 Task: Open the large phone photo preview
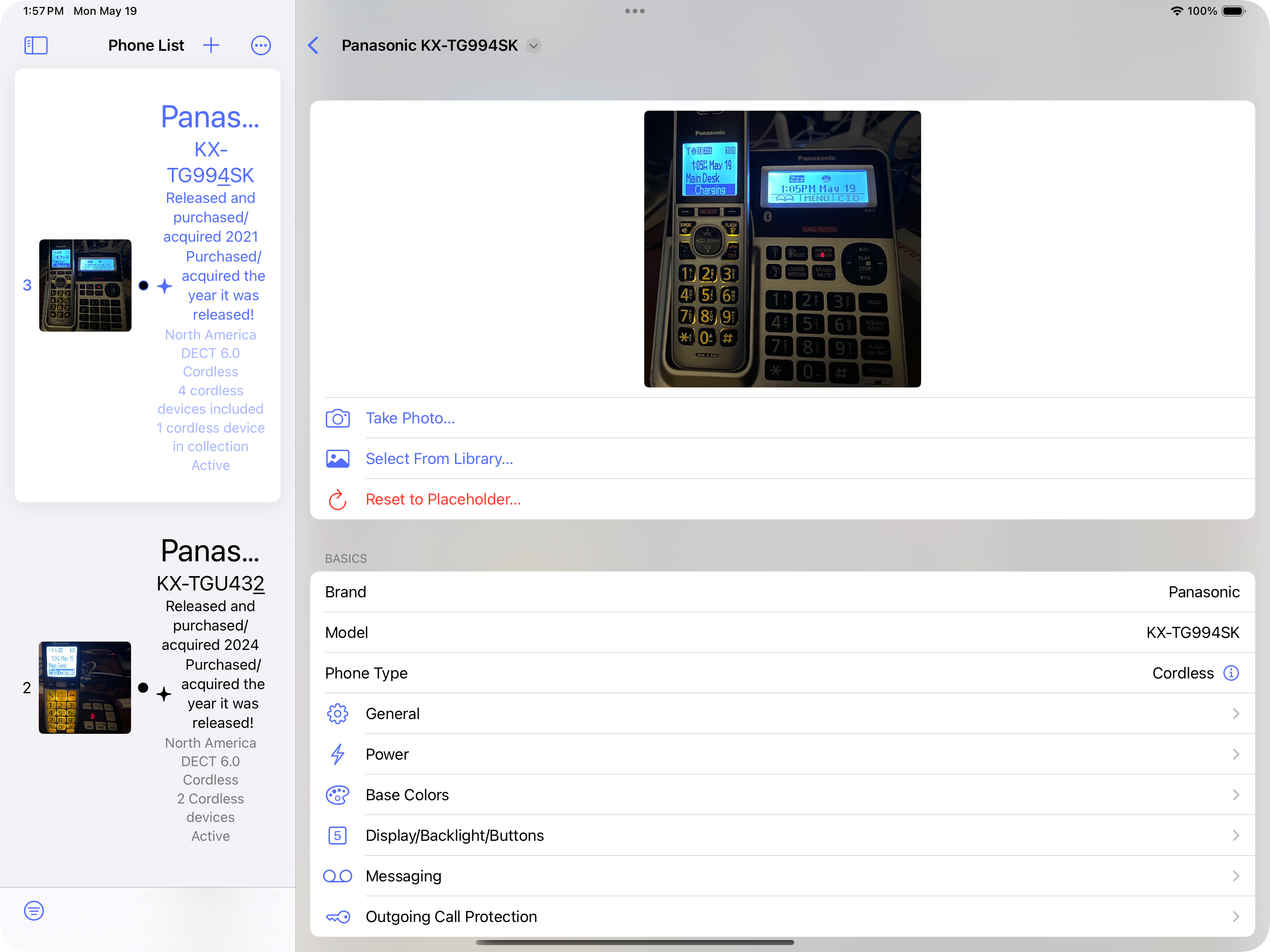[x=782, y=249]
